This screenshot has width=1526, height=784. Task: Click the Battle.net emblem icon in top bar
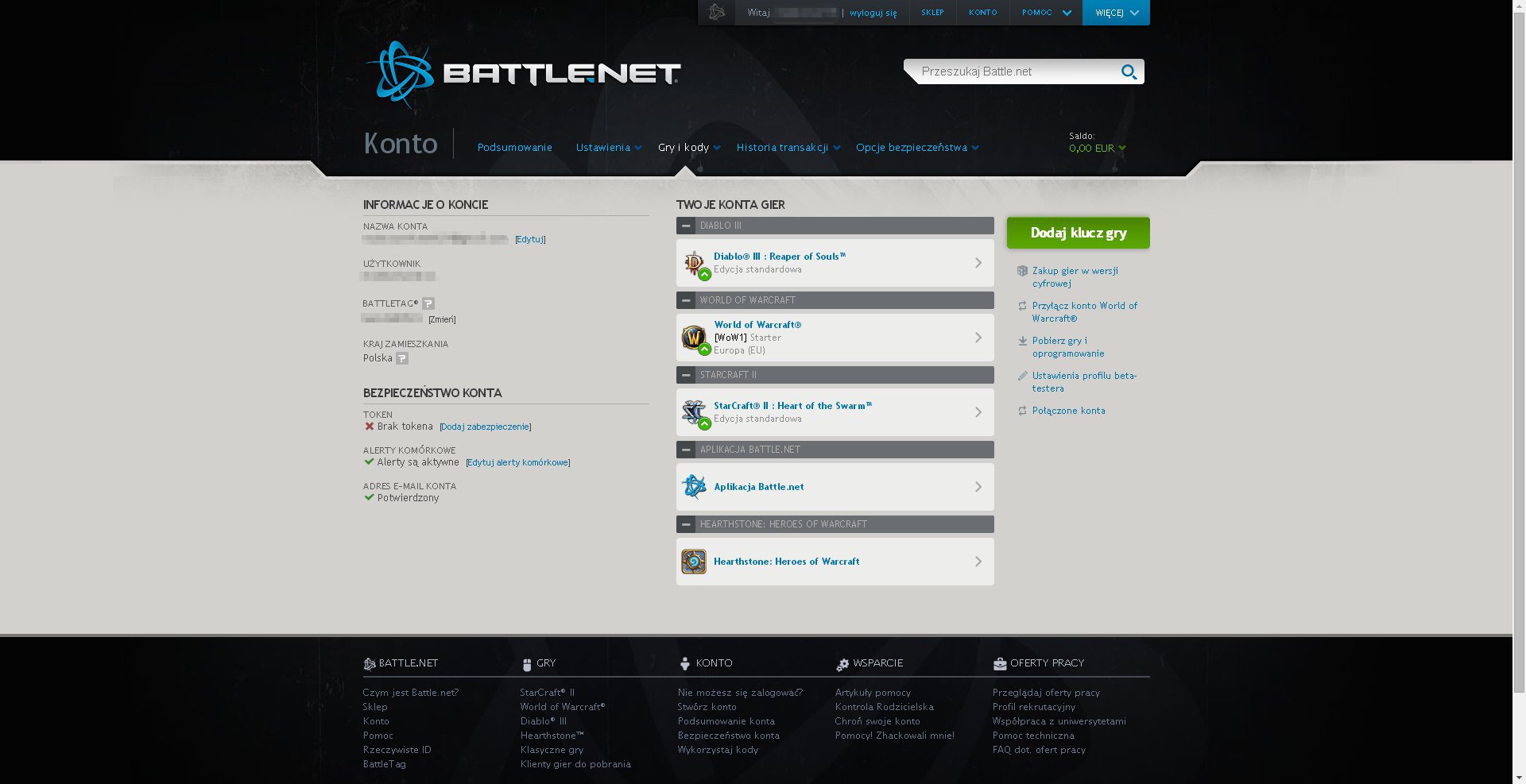717,13
